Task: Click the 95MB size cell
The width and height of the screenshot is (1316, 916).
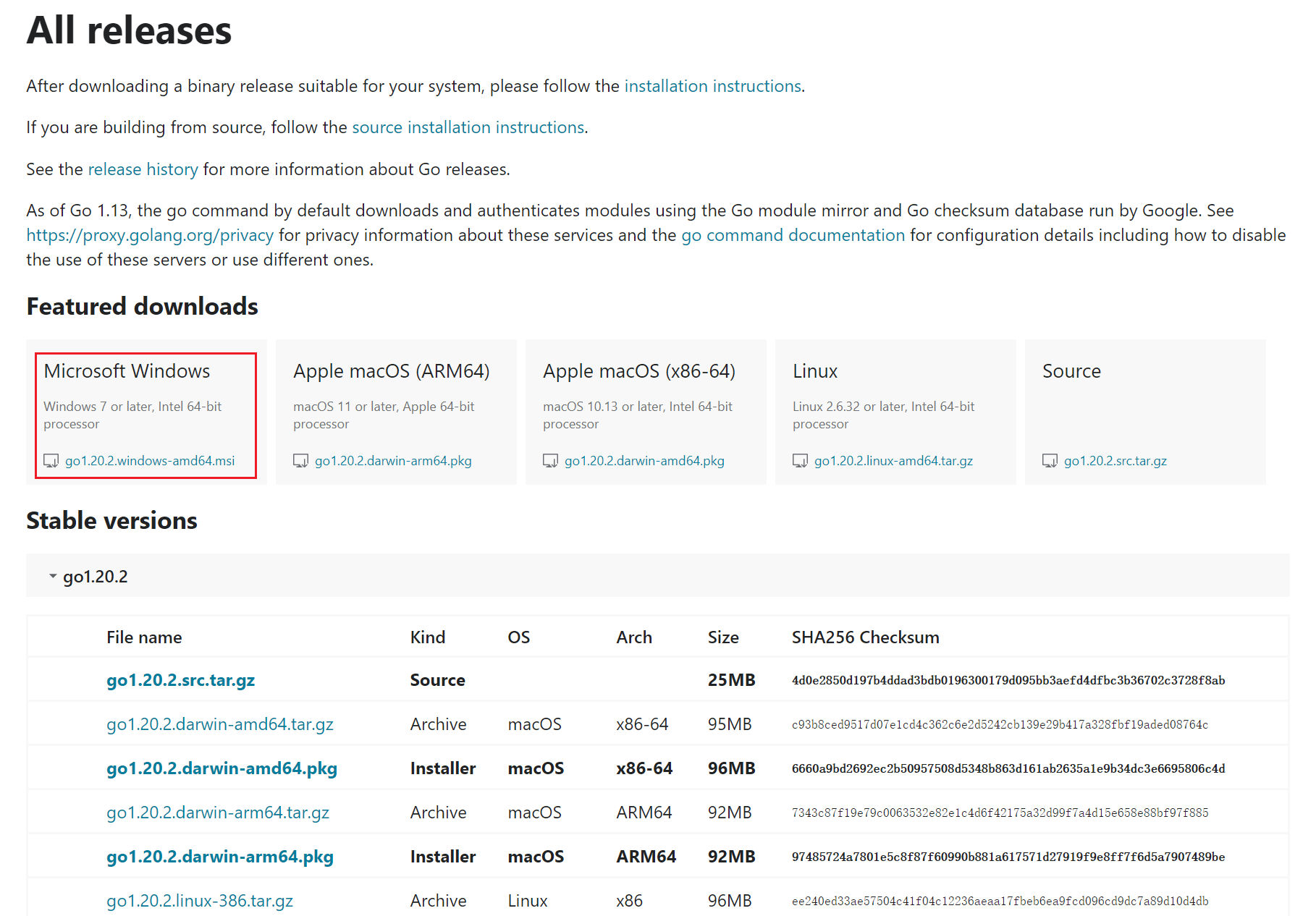Action: [730, 724]
